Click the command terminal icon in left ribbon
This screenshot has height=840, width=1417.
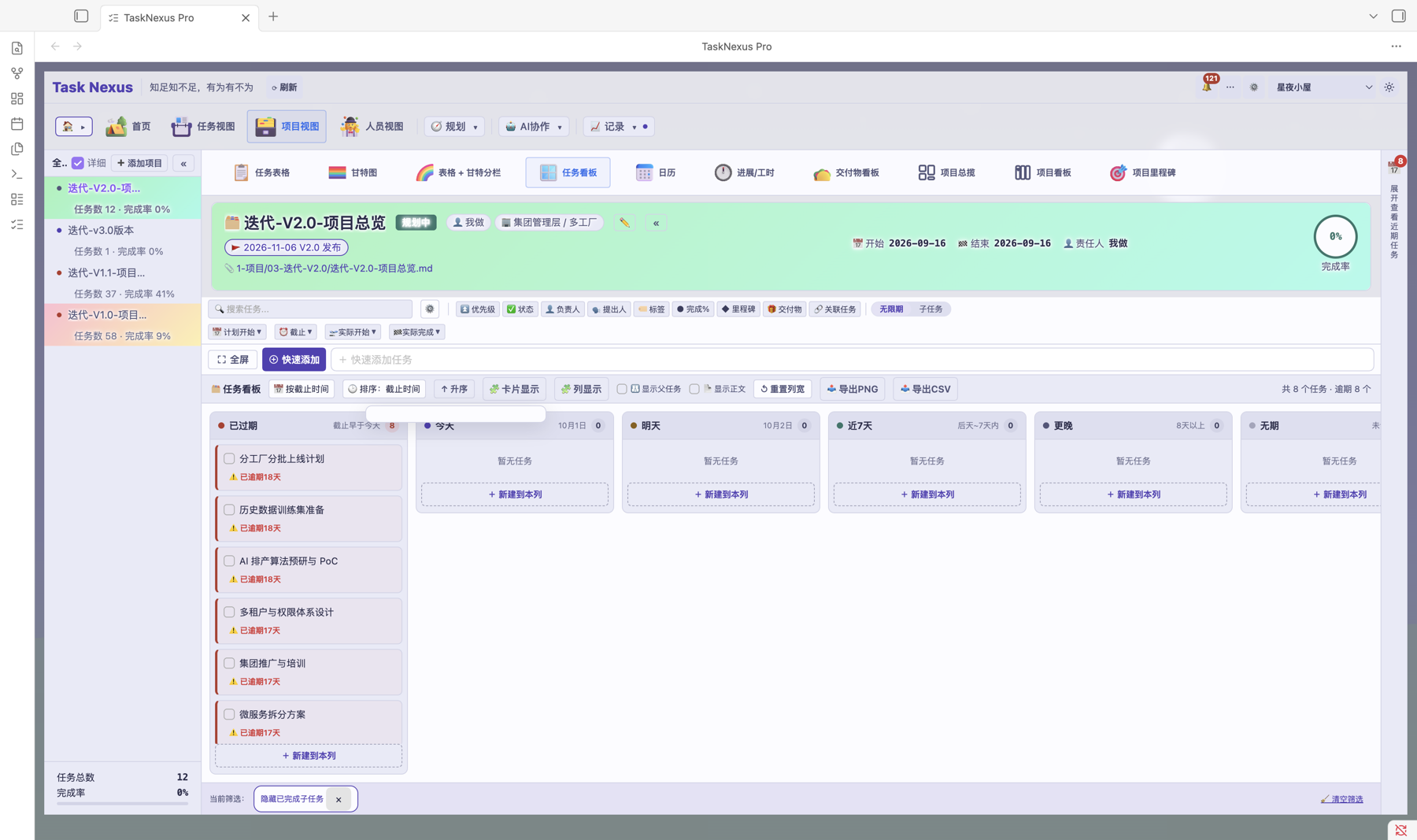[x=17, y=174]
